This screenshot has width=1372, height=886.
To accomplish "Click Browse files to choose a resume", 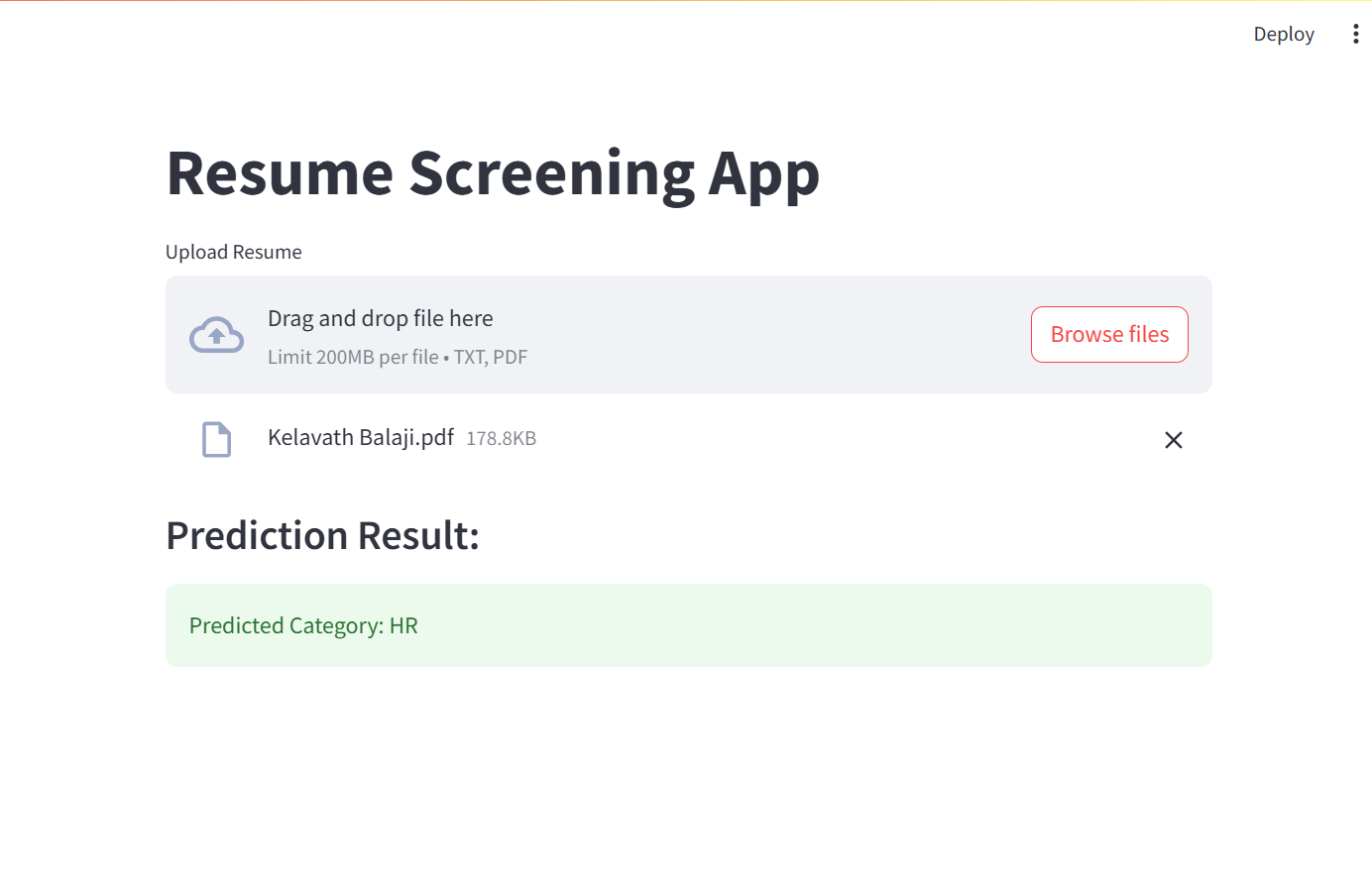I will [1109, 334].
